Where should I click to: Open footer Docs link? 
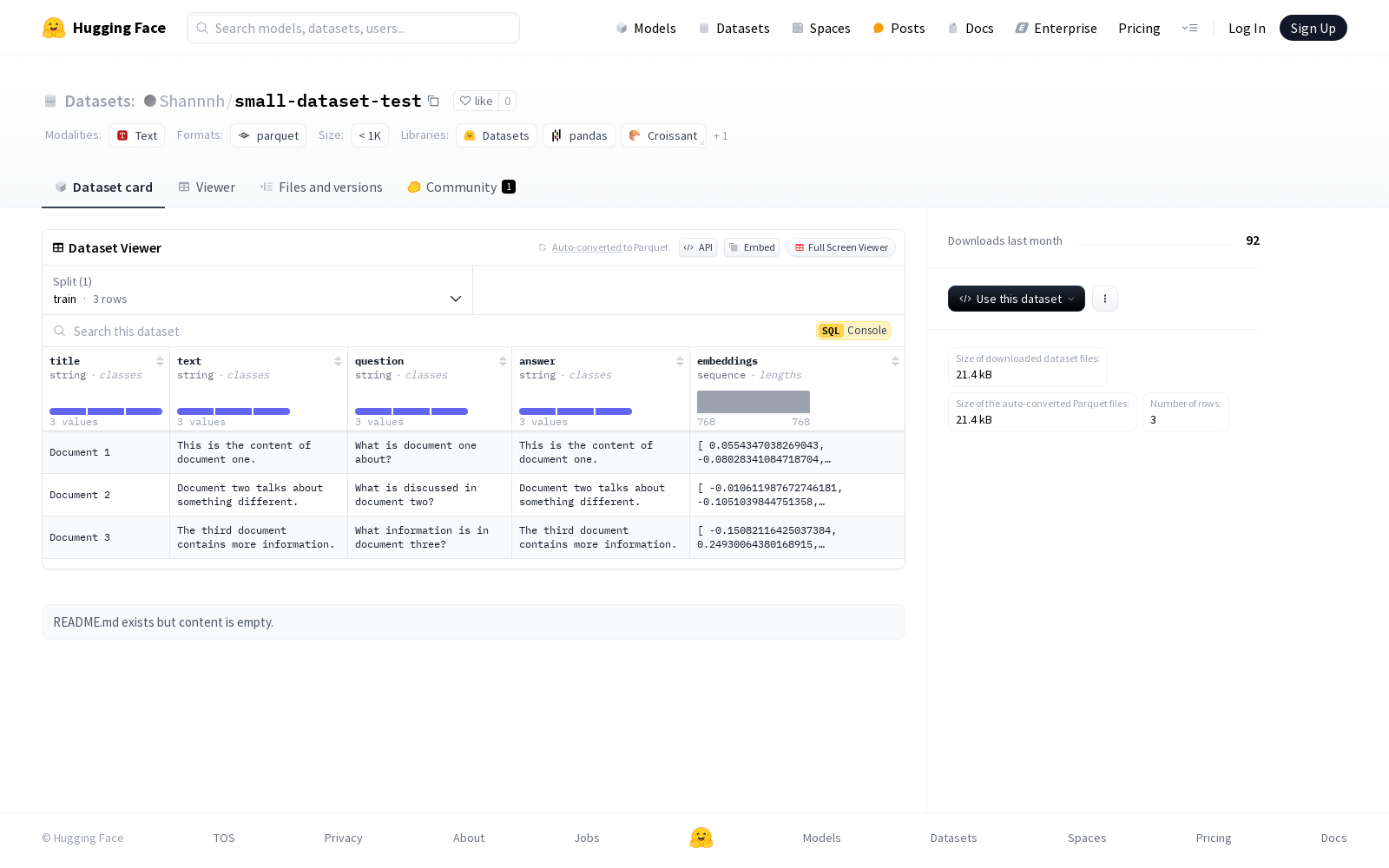(1333, 838)
